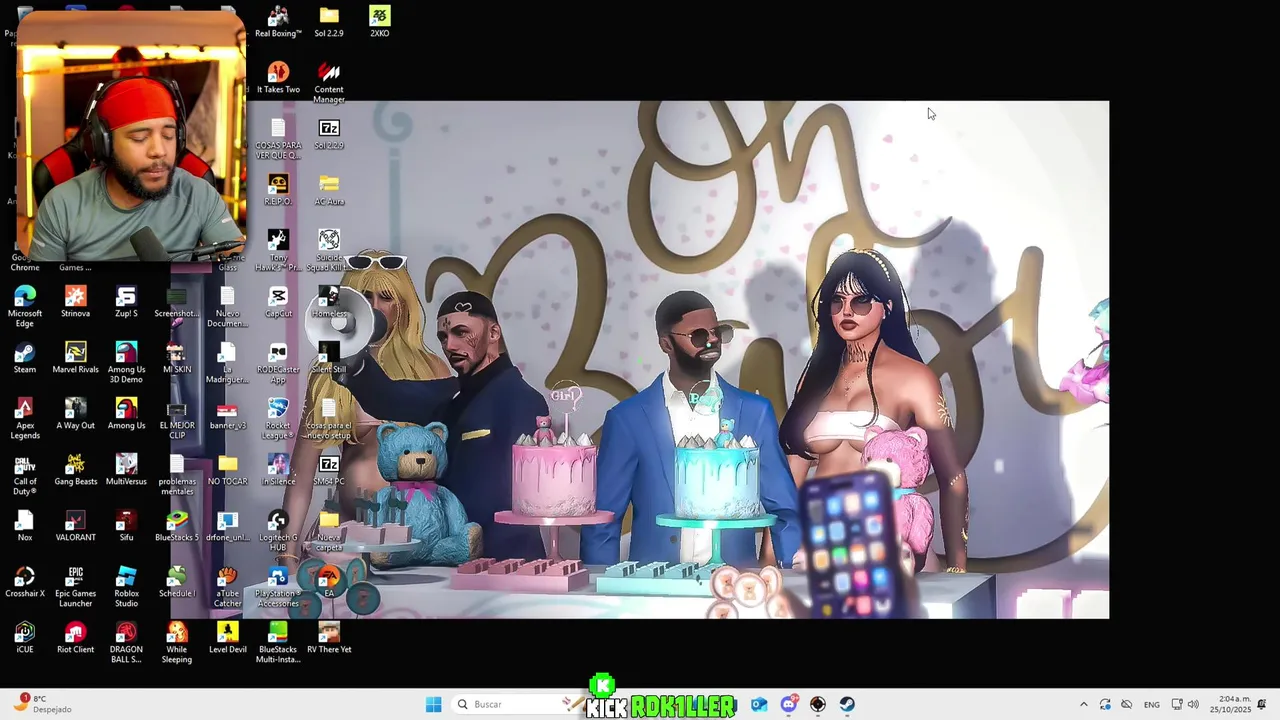
Task: Open the Real Boxing desktop shortcut
Action: pos(278,22)
